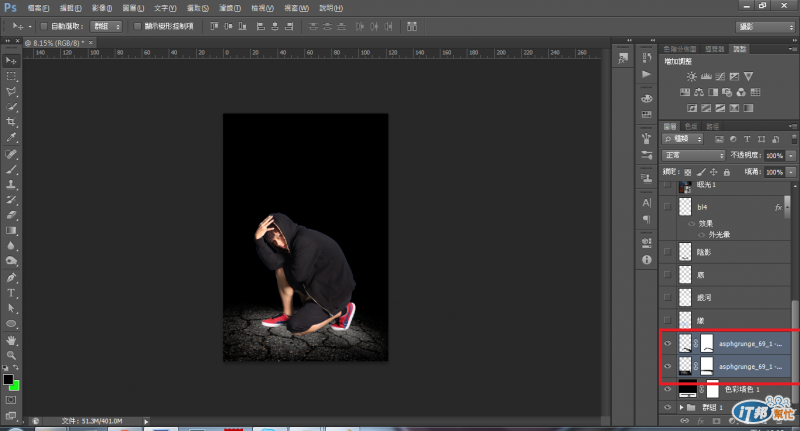The width and height of the screenshot is (800, 431).
Task: Select the Blur tool
Action: (11, 246)
